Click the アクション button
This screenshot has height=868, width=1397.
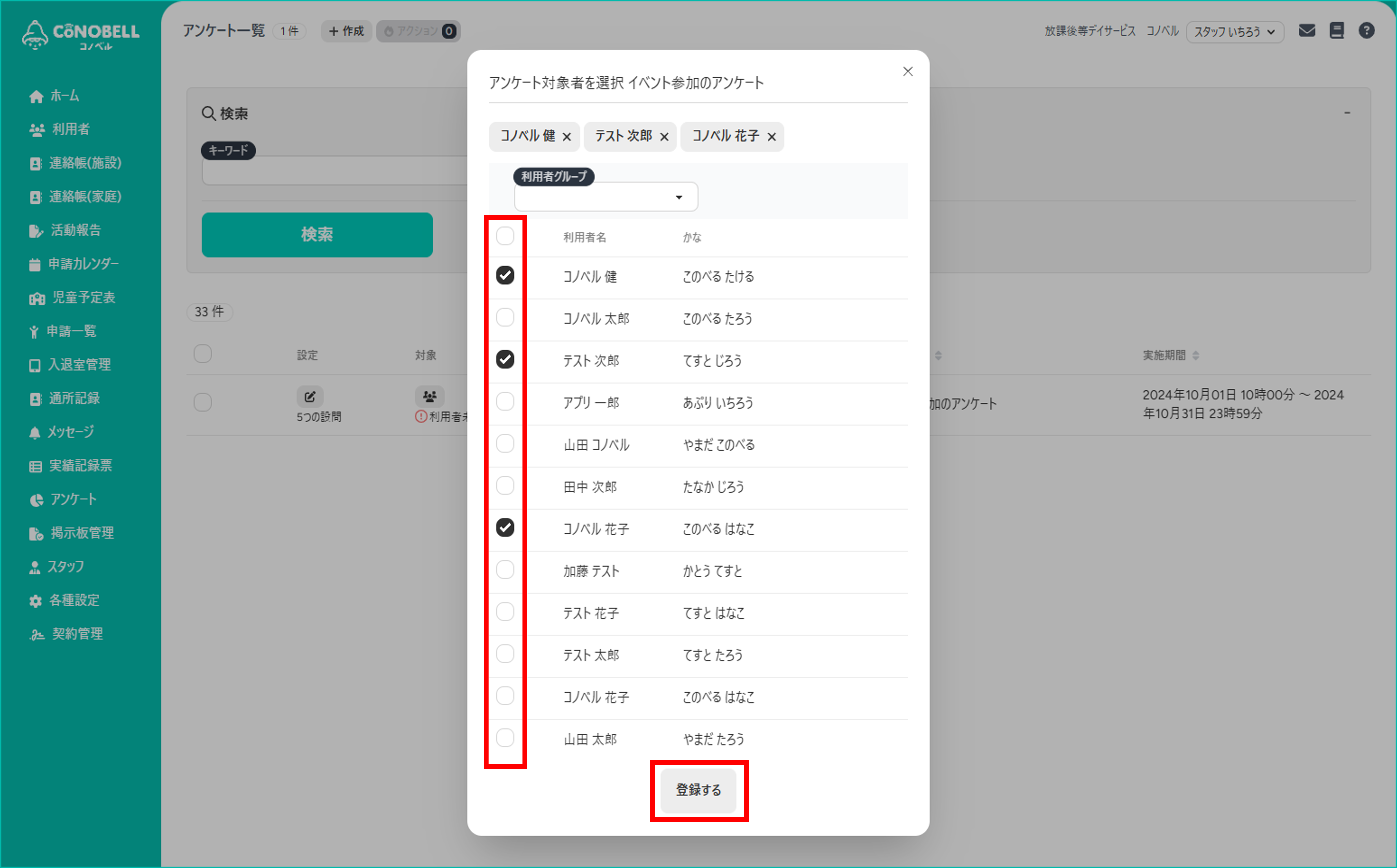click(419, 31)
